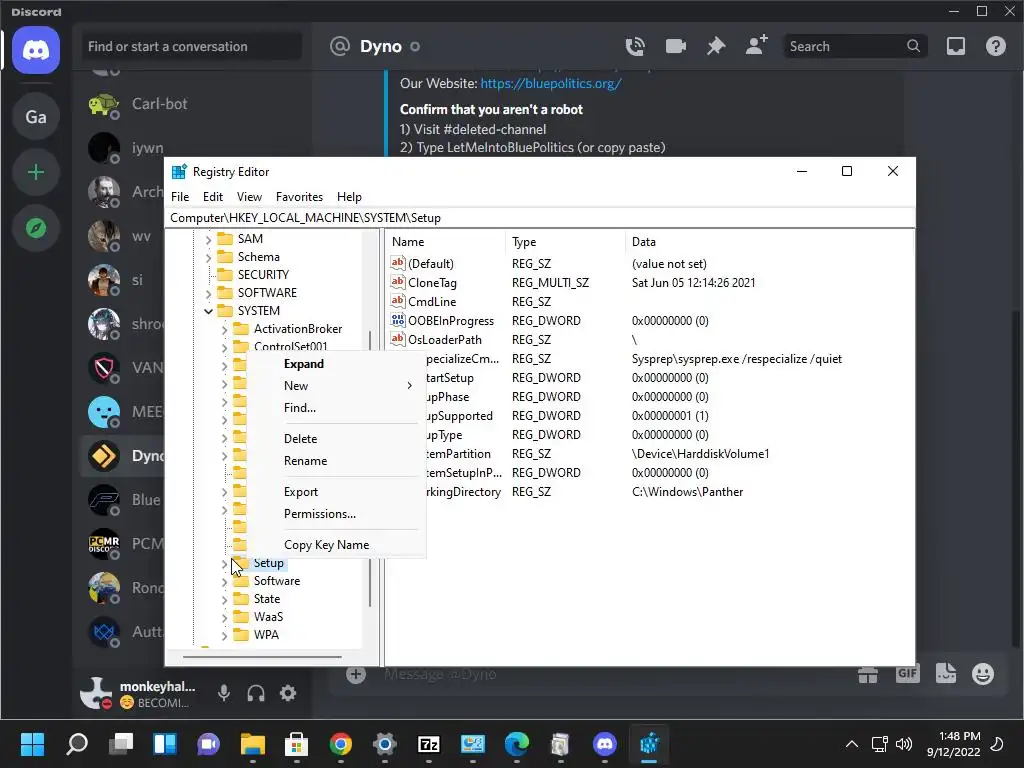The height and width of the screenshot is (768, 1024).
Task: Open the bluepolitics.org website link
Action: click(551, 84)
